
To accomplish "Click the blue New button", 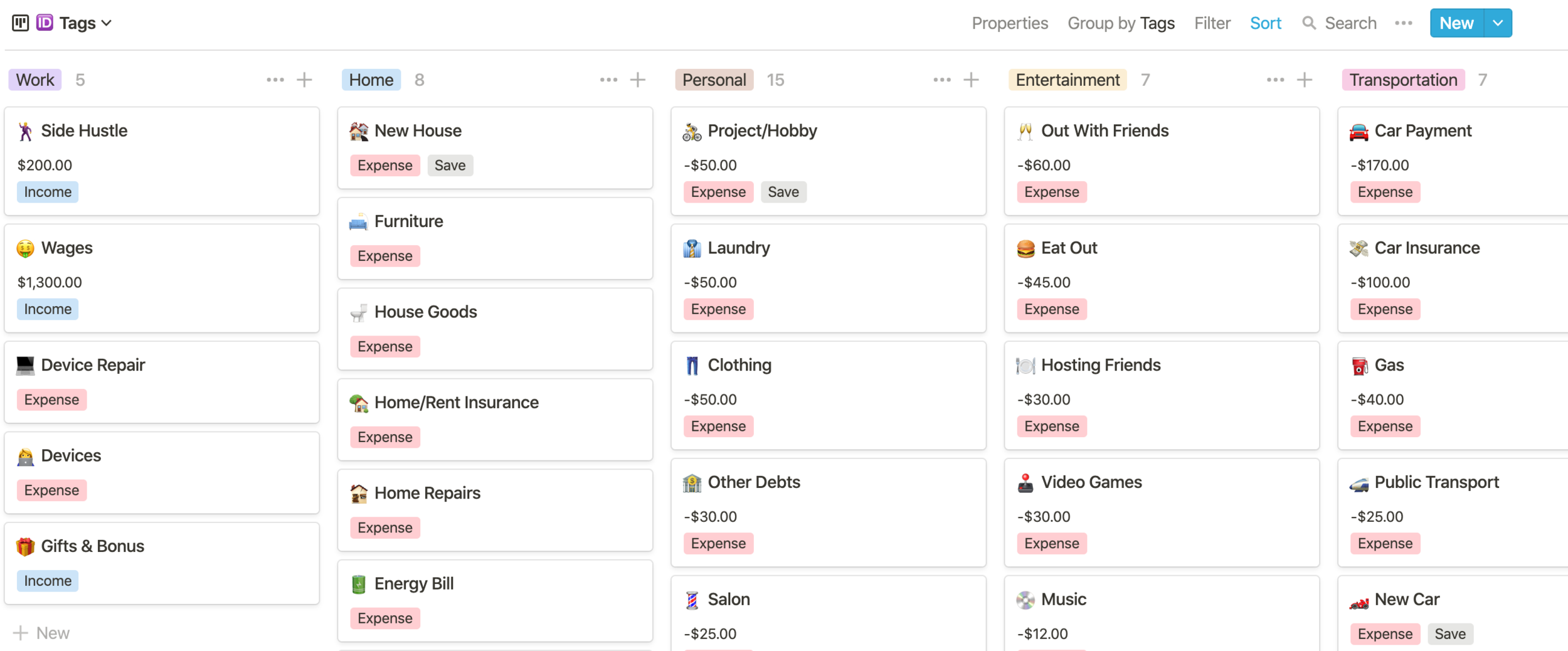I will coord(1456,23).
